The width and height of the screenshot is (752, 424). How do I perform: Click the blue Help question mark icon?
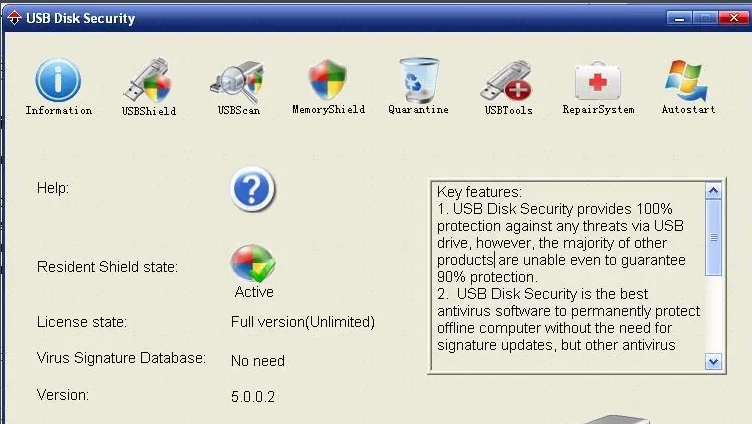tap(253, 189)
